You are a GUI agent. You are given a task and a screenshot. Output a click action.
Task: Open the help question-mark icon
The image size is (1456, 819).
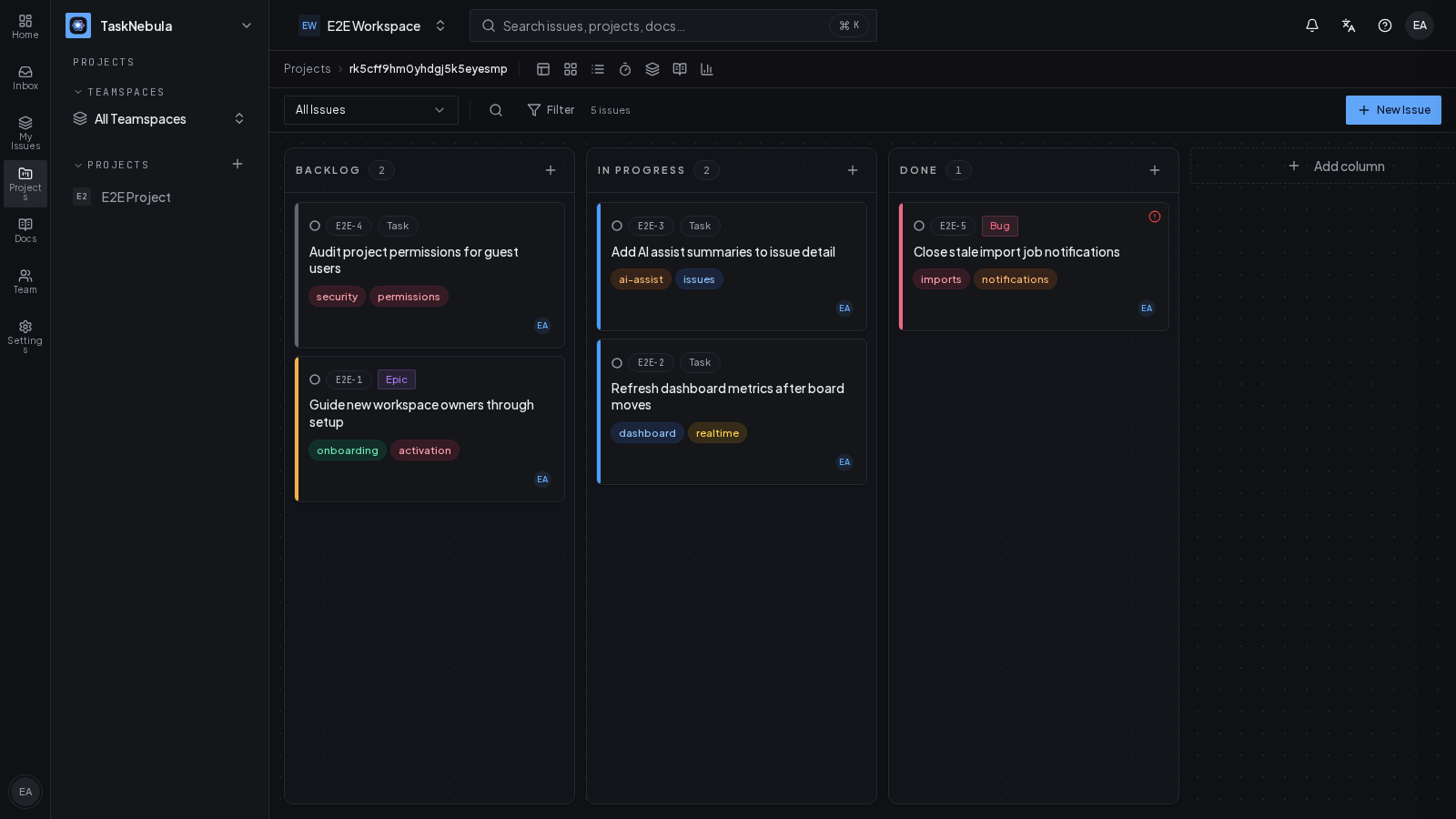(x=1385, y=25)
